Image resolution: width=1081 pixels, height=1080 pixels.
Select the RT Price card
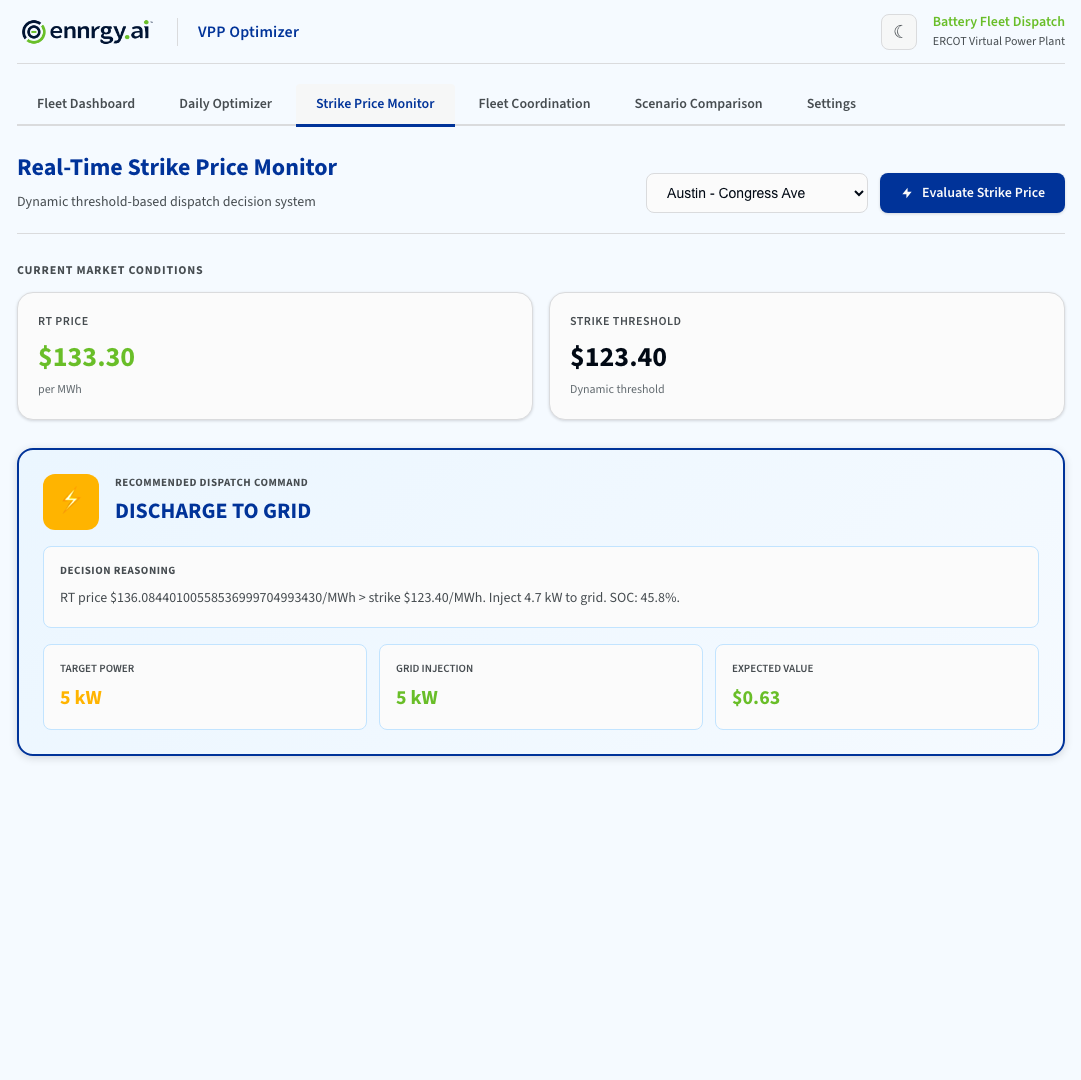(275, 356)
